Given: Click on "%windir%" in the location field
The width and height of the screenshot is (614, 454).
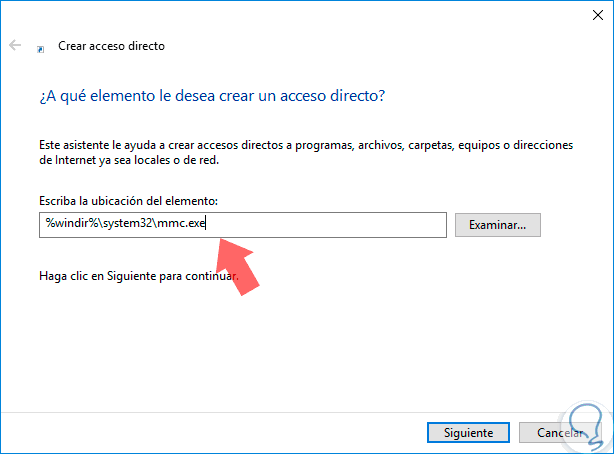Looking at the screenshot, I should coord(67,225).
